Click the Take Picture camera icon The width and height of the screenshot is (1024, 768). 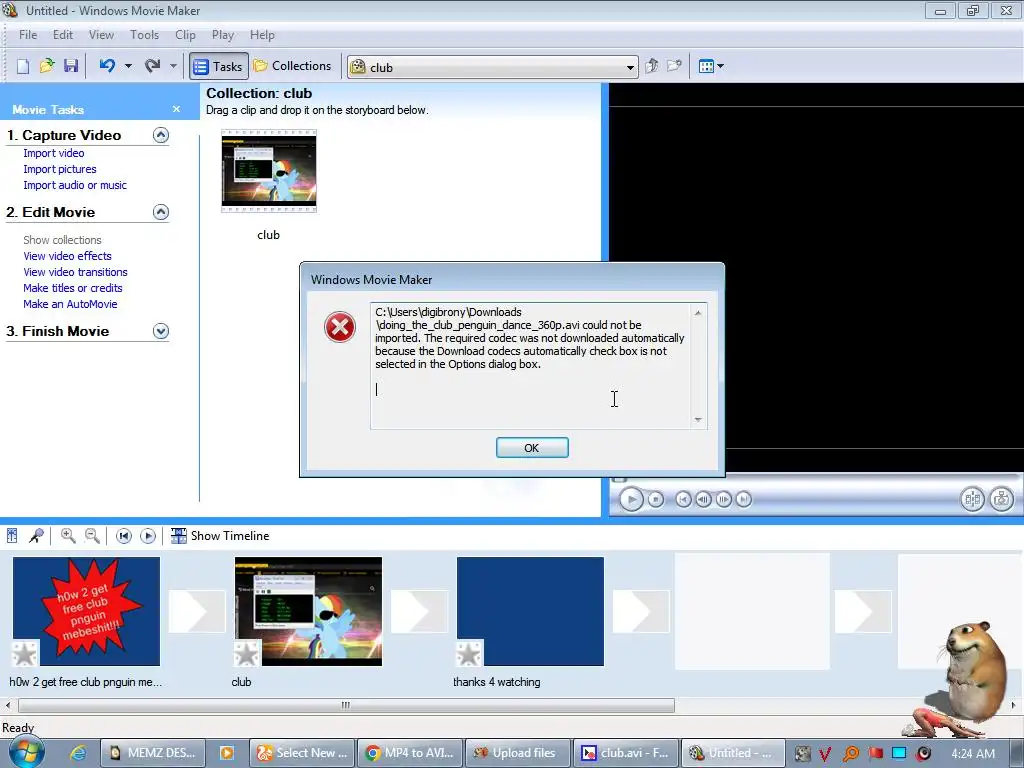1001,500
